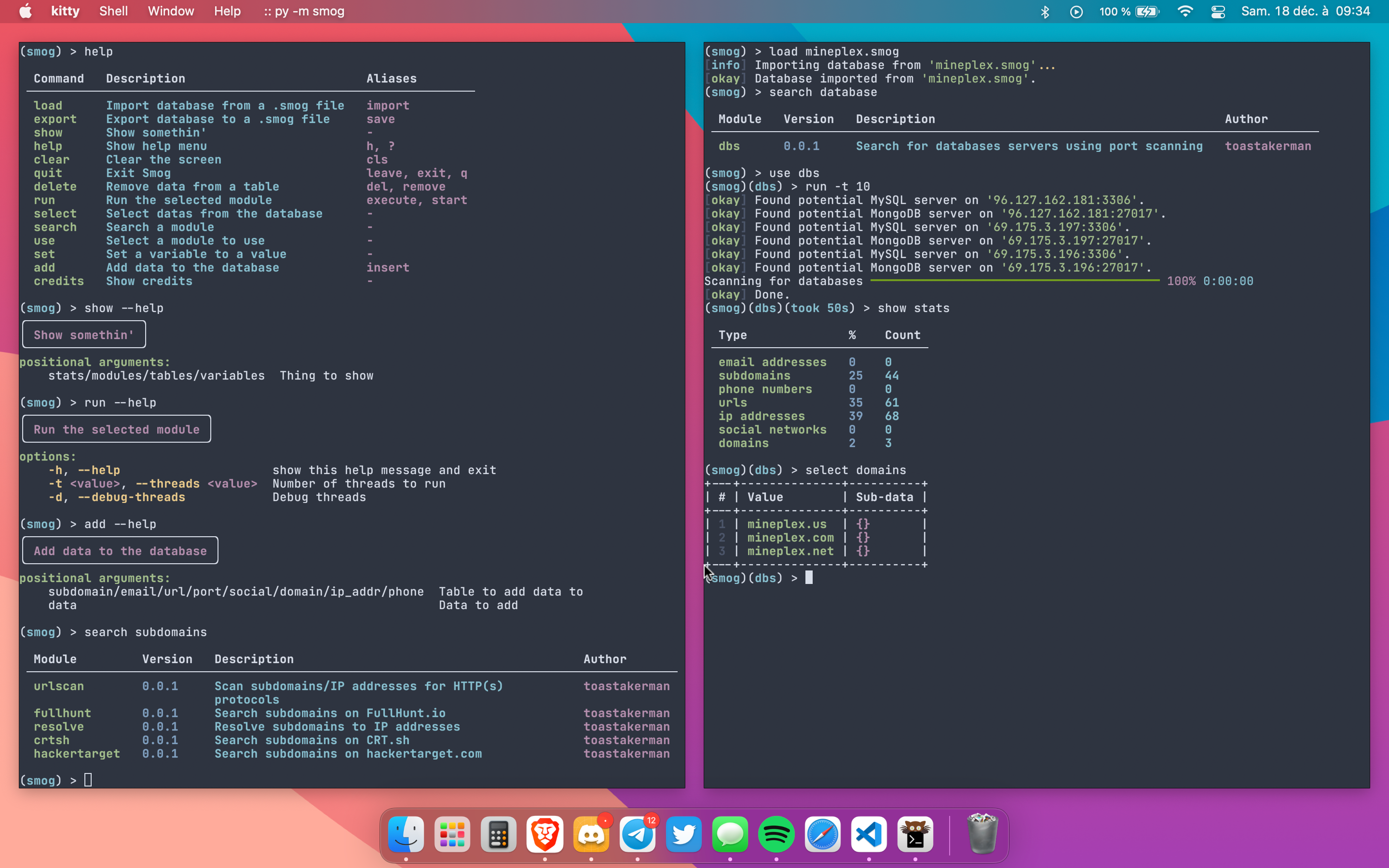The width and height of the screenshot is (1389, 868).
Task: Click the 'Aliases' column header
Action: tap(392, 78)
